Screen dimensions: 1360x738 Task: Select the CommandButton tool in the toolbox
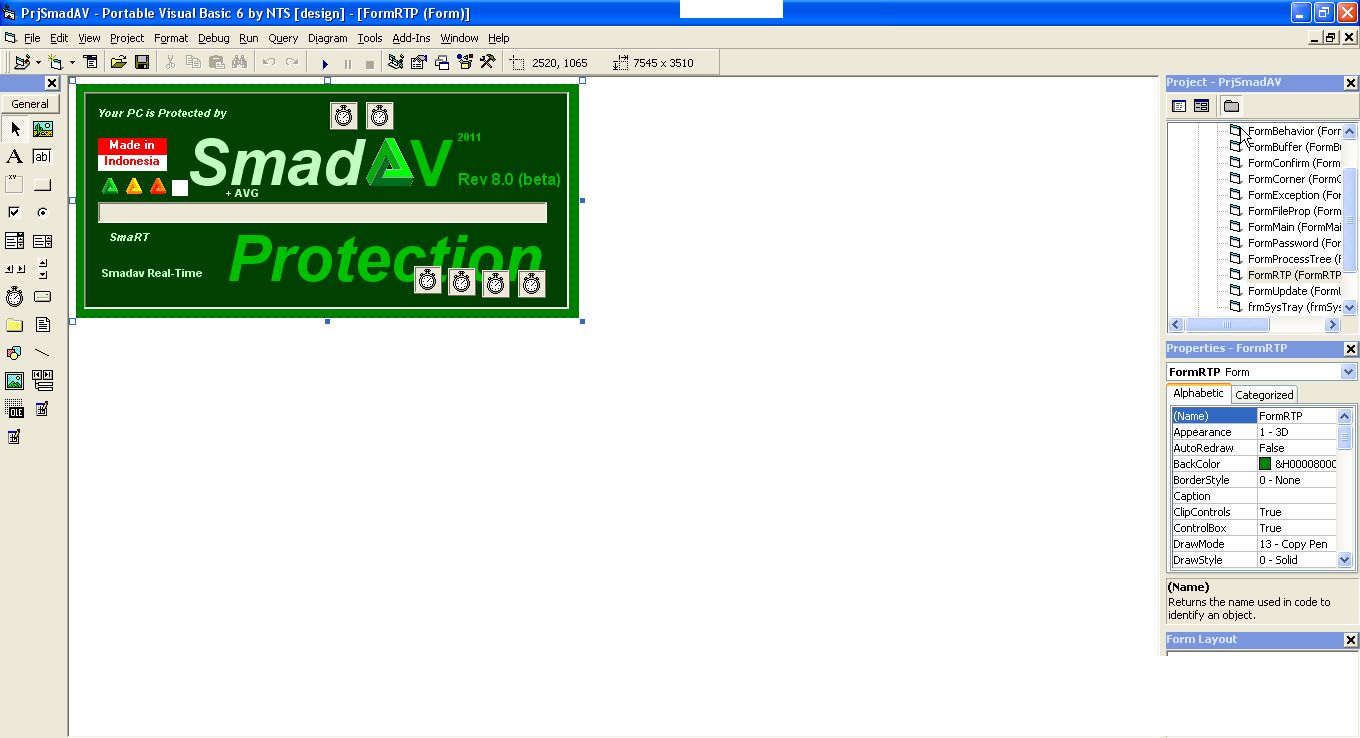[x=42, y=185]
